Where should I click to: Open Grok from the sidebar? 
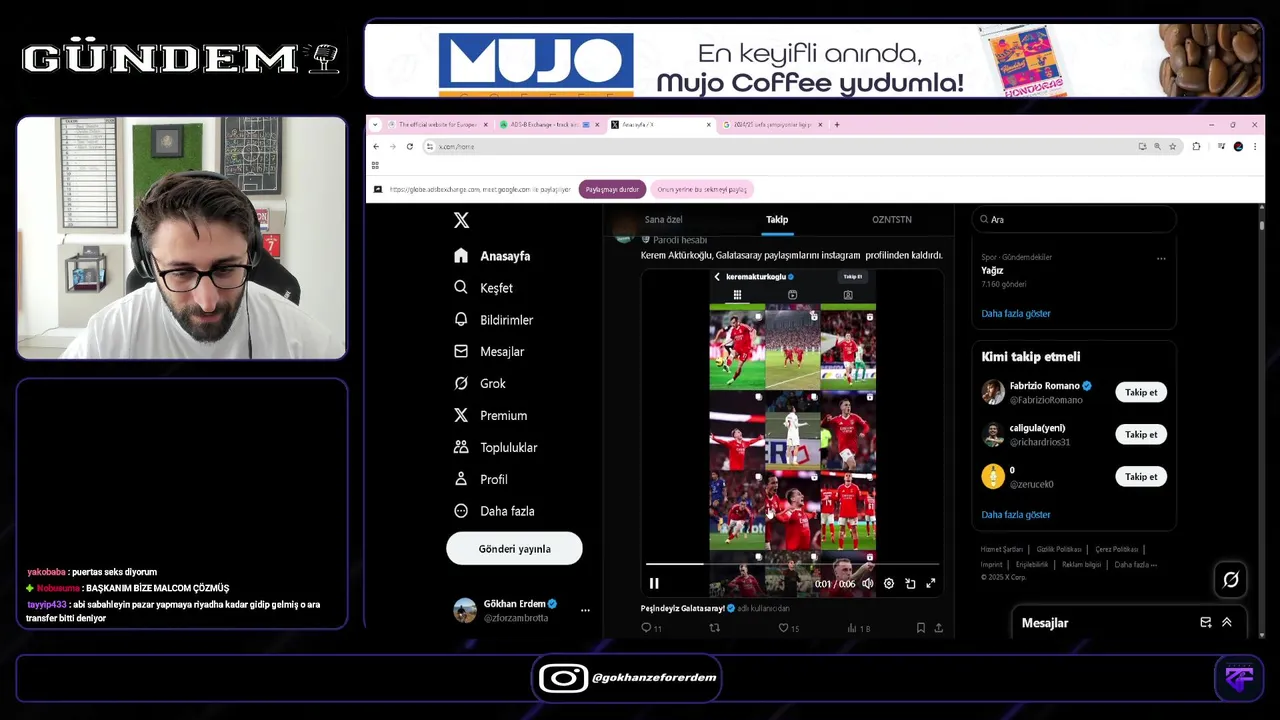point(479,384)
